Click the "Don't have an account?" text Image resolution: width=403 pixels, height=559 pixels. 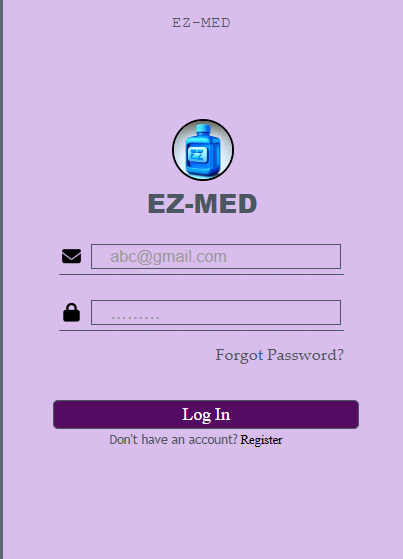click(173, 440)
